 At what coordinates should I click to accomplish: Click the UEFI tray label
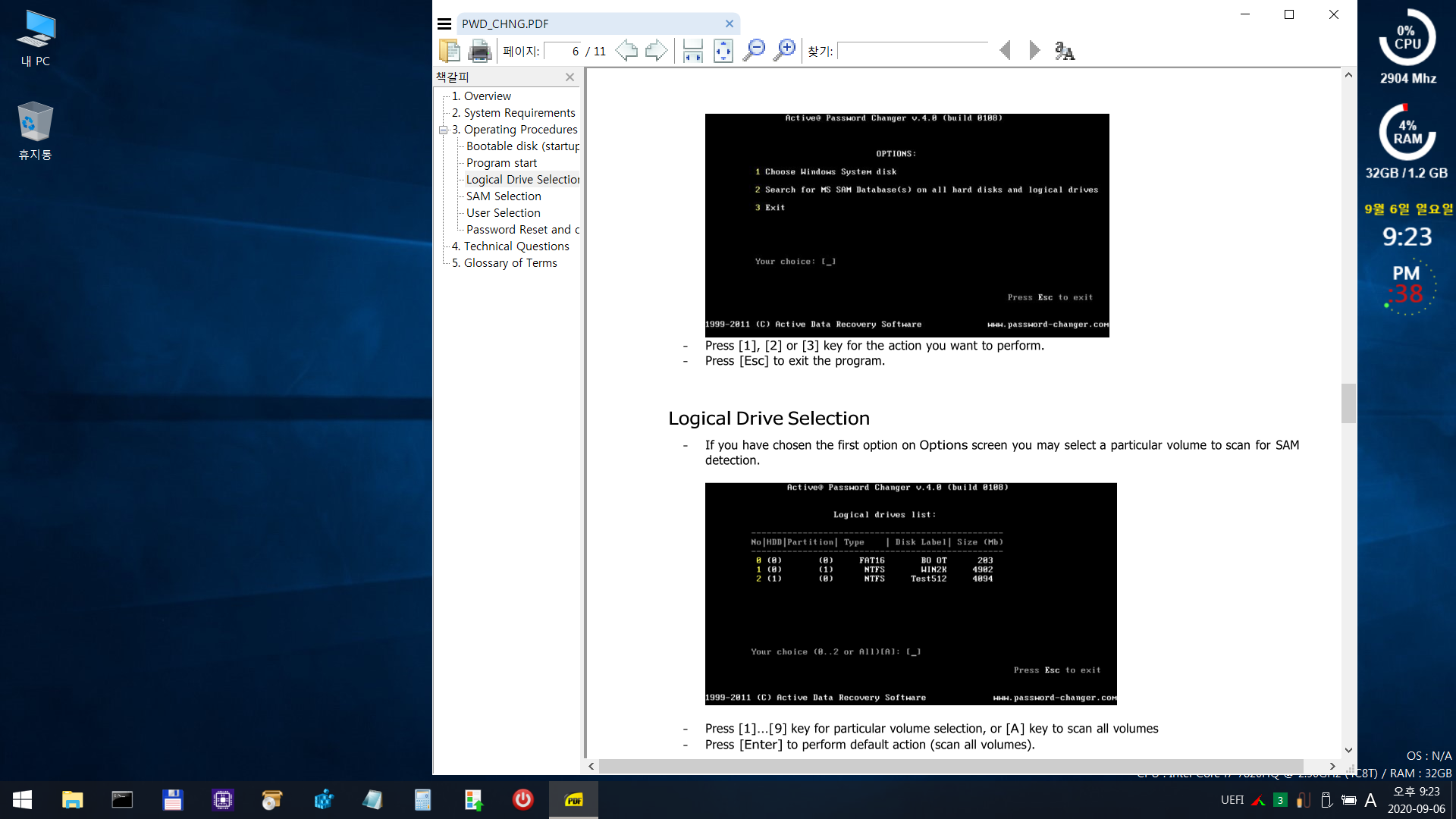(x=1232, y=800)
